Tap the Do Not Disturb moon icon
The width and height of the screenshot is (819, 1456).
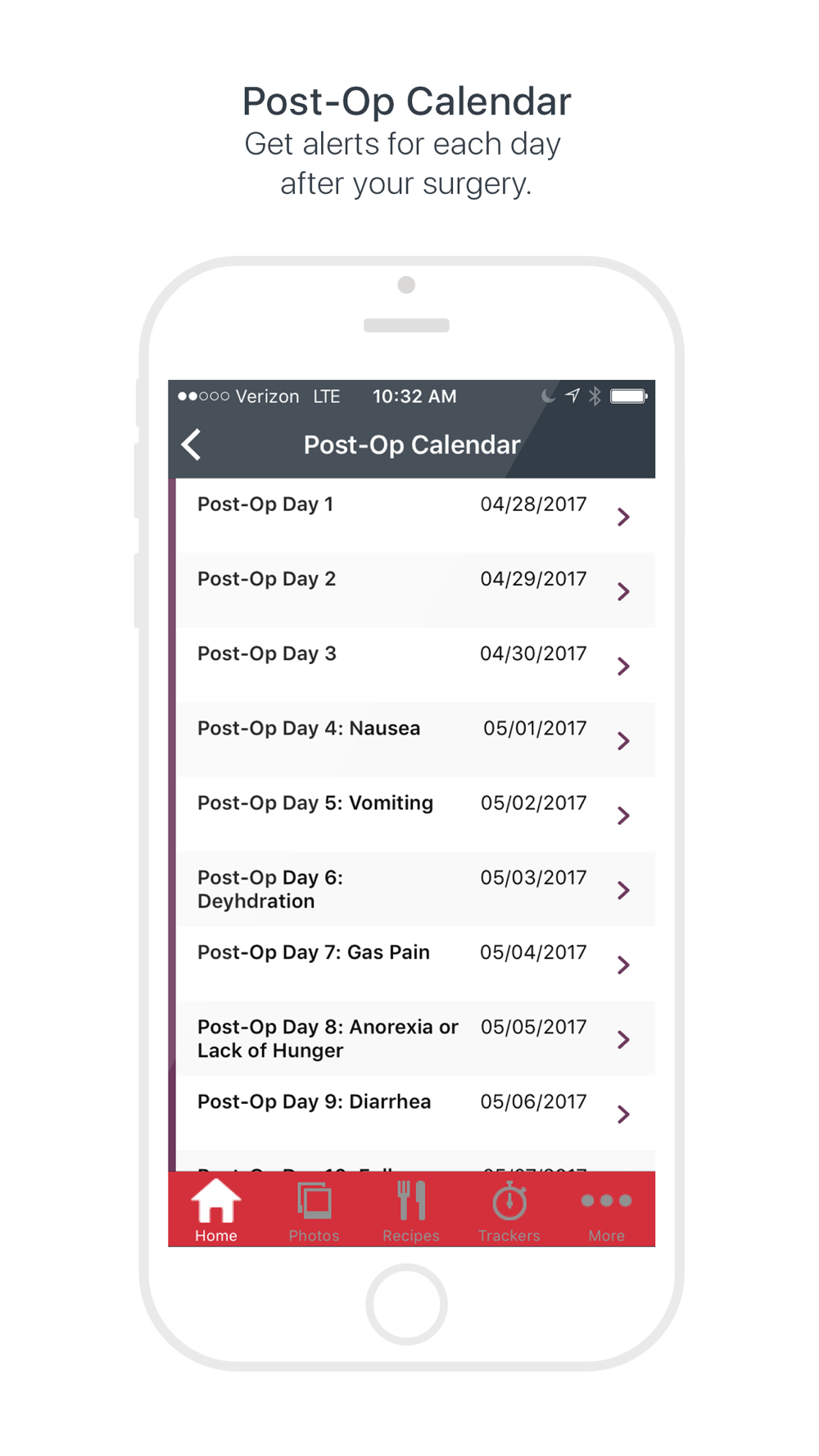[x=548, y=396]
